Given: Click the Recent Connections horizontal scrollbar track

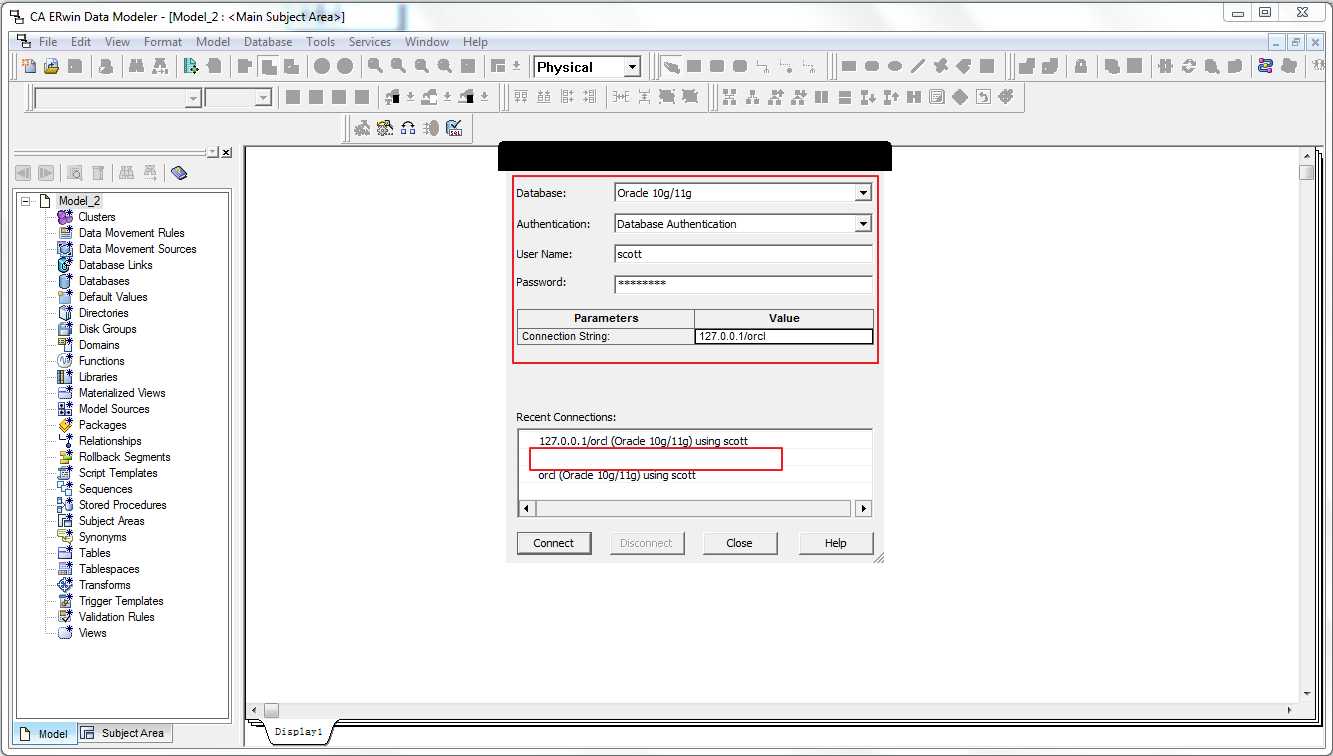Looking at the screenshot, I should coord(695,509).
